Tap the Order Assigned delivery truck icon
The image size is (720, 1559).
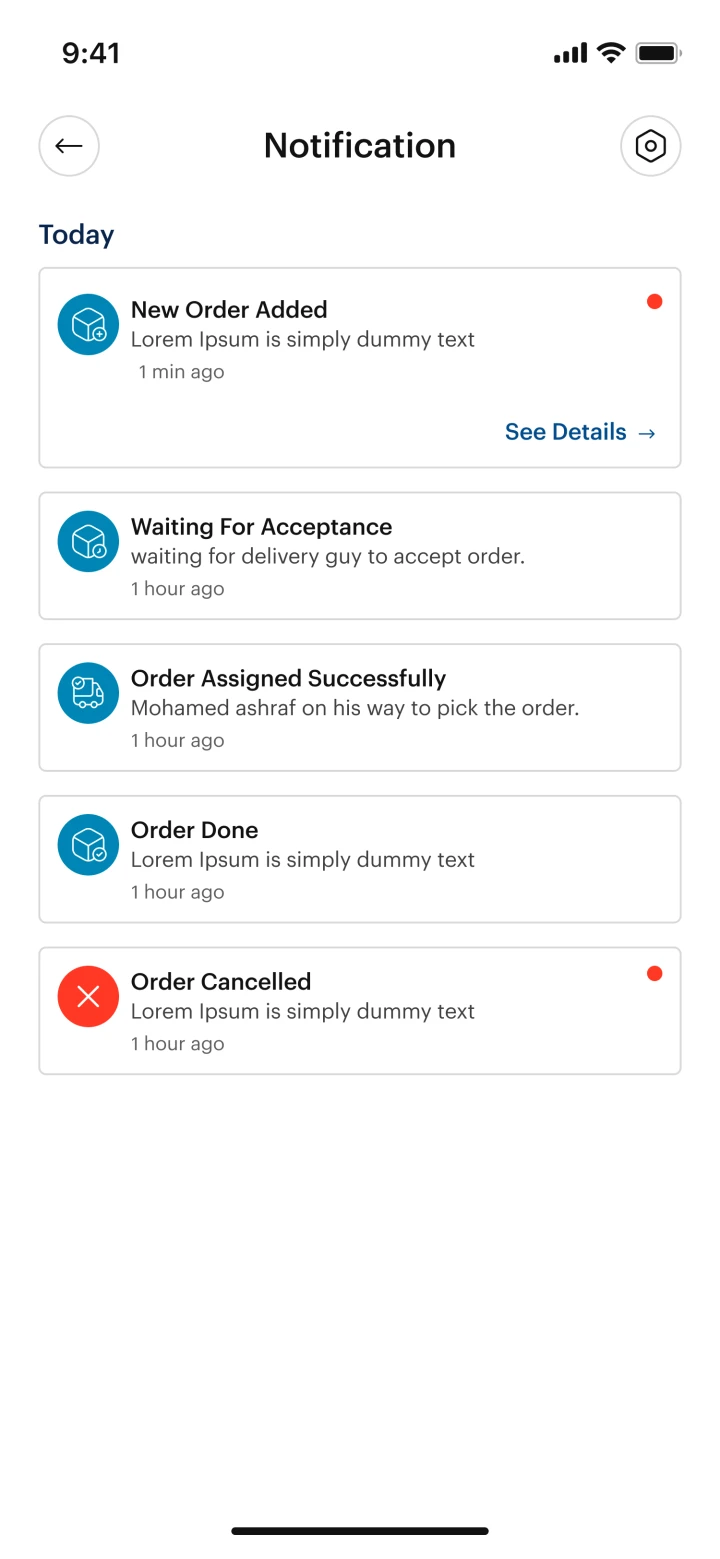pos(88,693)
